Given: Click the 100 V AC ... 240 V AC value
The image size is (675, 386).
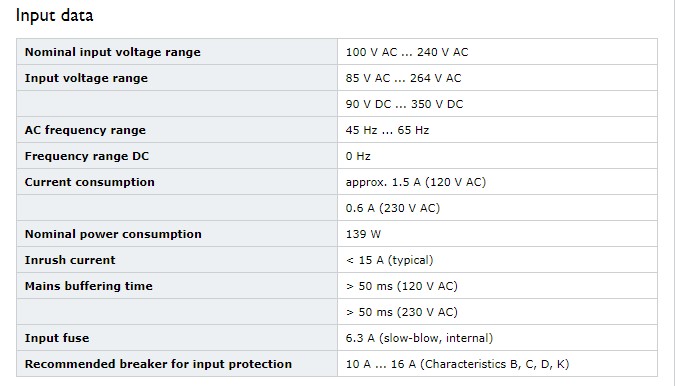Looking at the screenshot, I should click(407, 52).
